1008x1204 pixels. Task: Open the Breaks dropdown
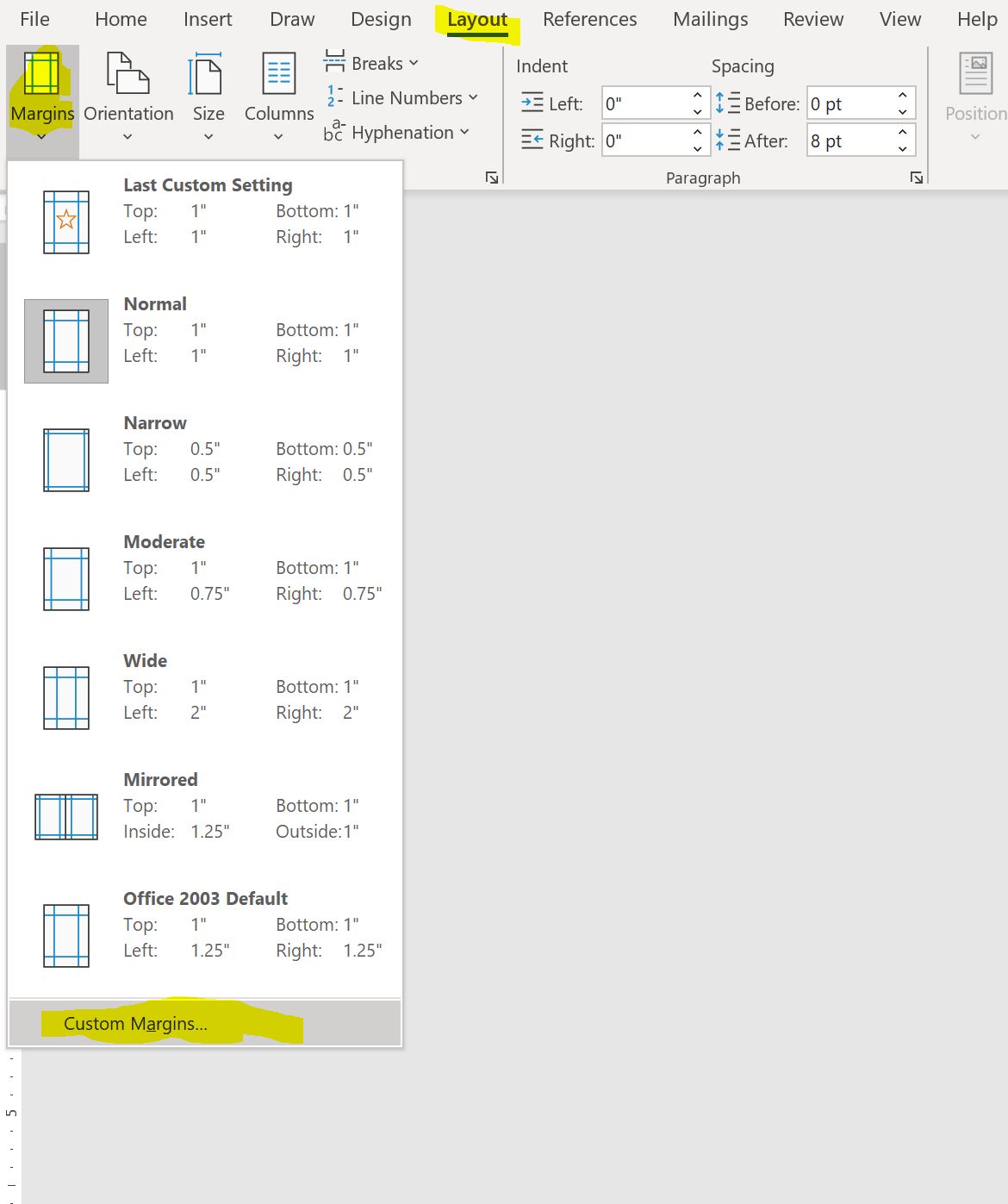click(371, 63)
